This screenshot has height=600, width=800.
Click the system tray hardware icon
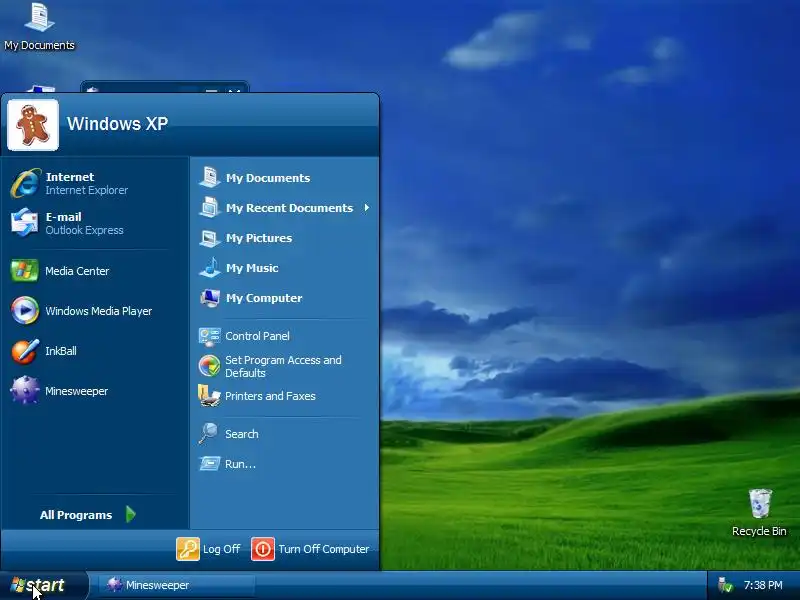pyautogui.click(x=724, y=585)
